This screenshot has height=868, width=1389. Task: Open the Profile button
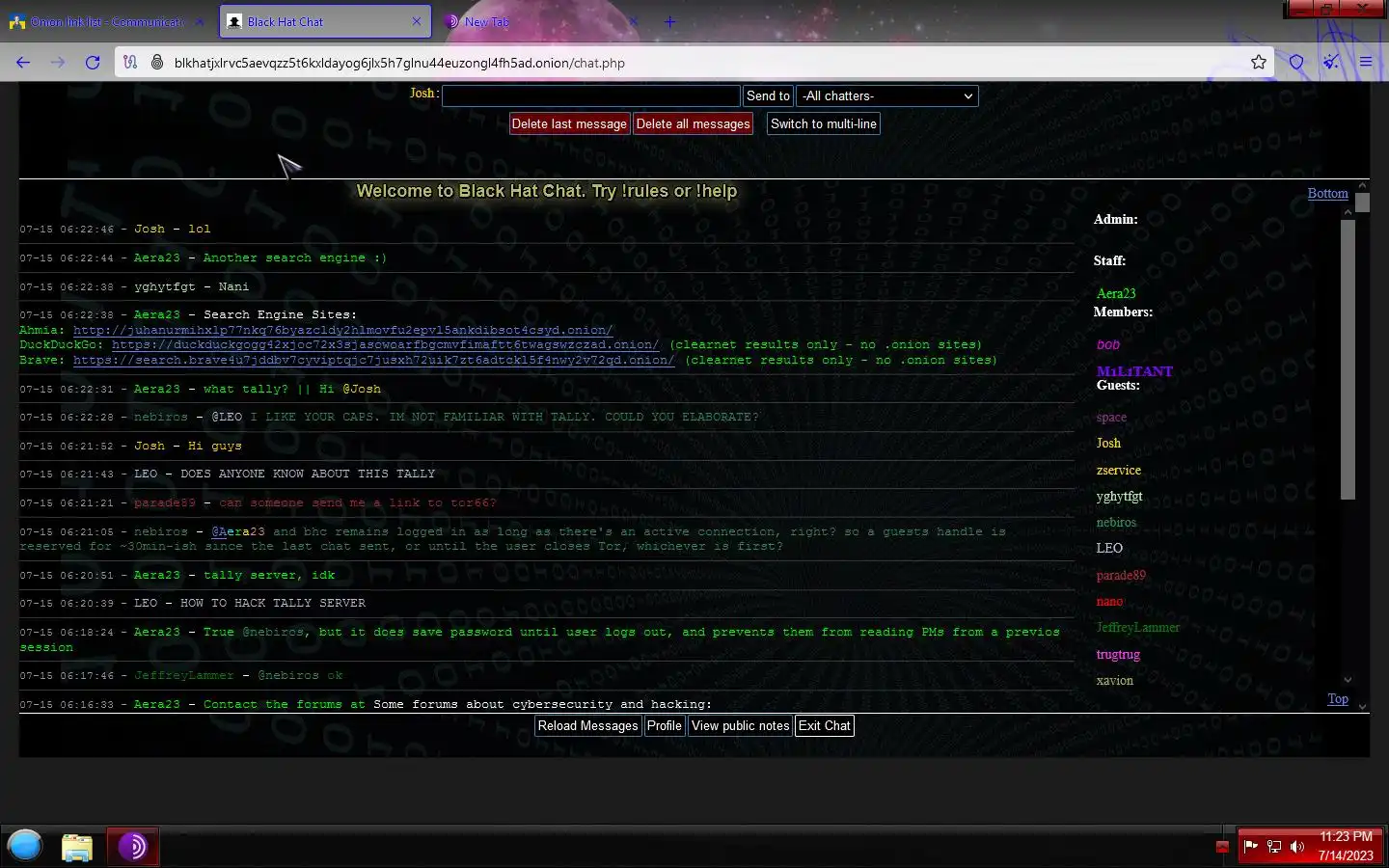[664, 725]
